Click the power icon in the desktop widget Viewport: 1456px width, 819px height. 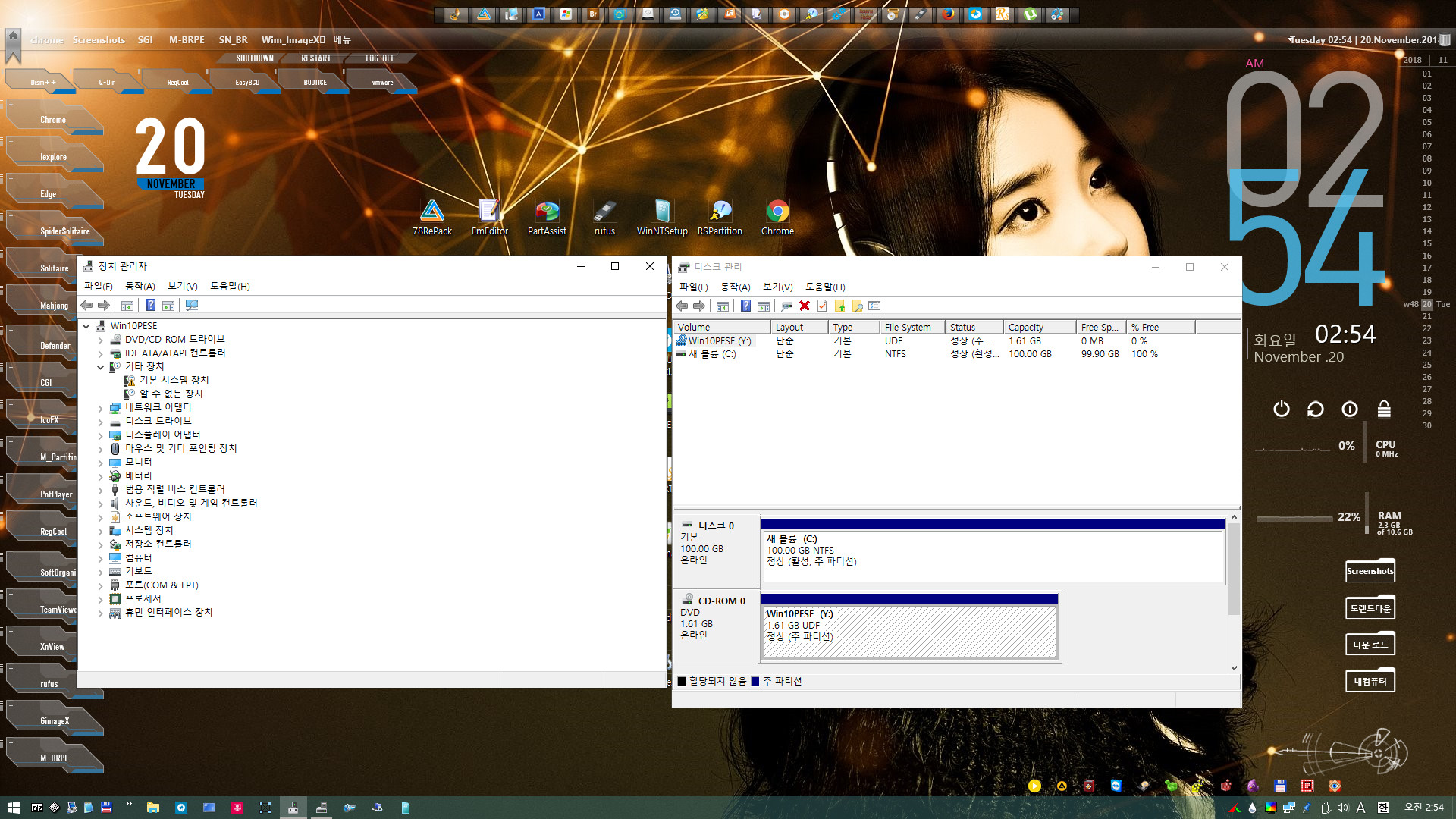click(1282, 409)
